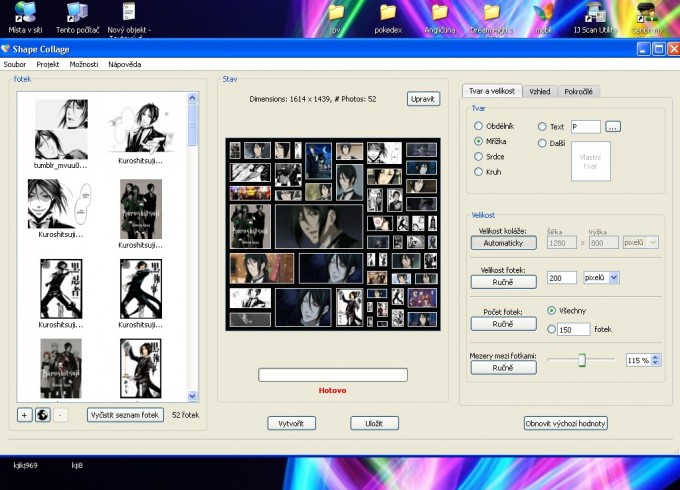This screenshot has height=490, width=680.
Task: Click the Vlastní tvar custom shape box
Action: point(591,161)
